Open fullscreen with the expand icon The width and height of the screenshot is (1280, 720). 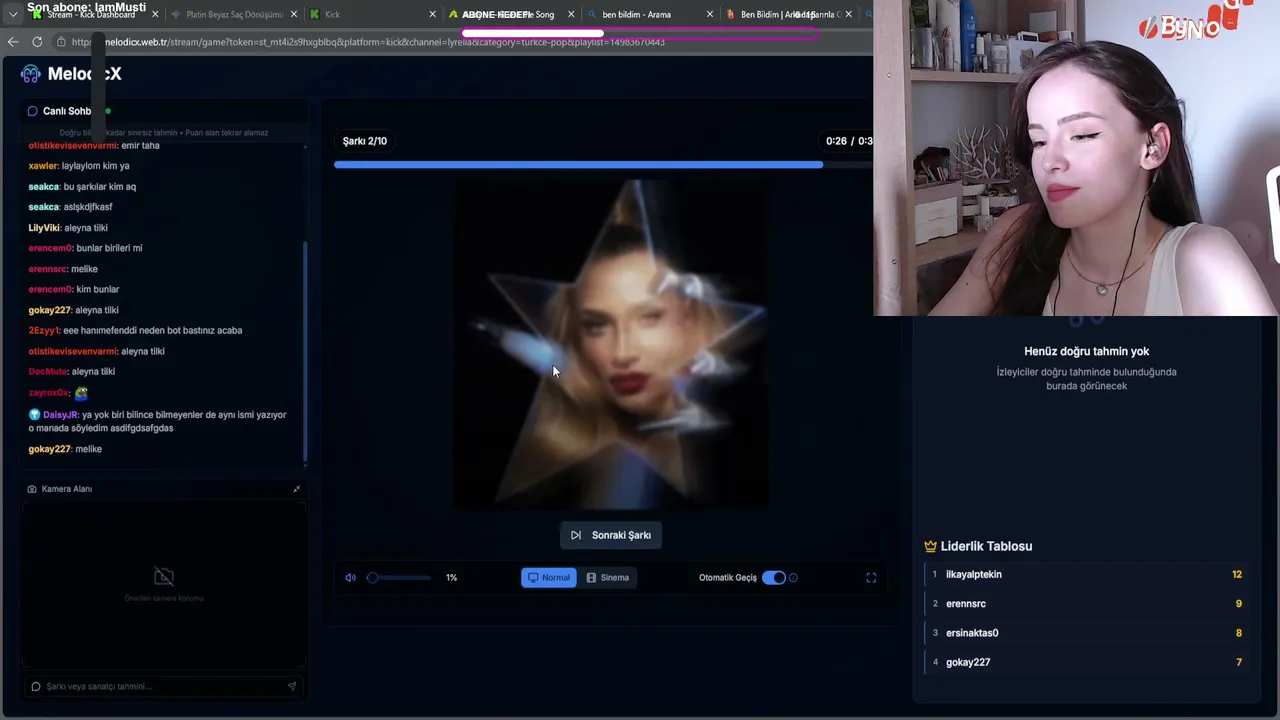(871, 577)
